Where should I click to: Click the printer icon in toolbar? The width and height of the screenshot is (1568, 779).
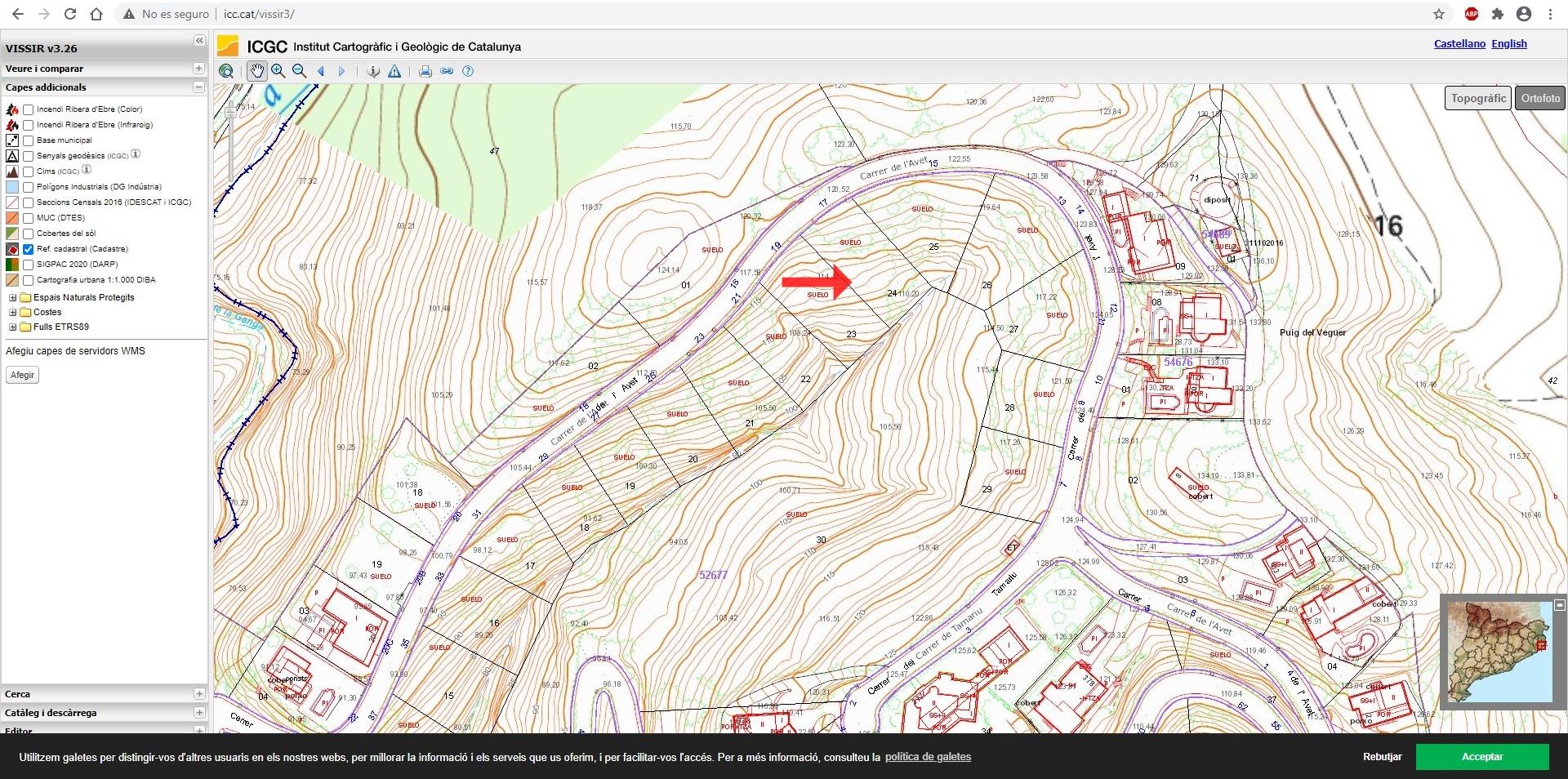425,71
